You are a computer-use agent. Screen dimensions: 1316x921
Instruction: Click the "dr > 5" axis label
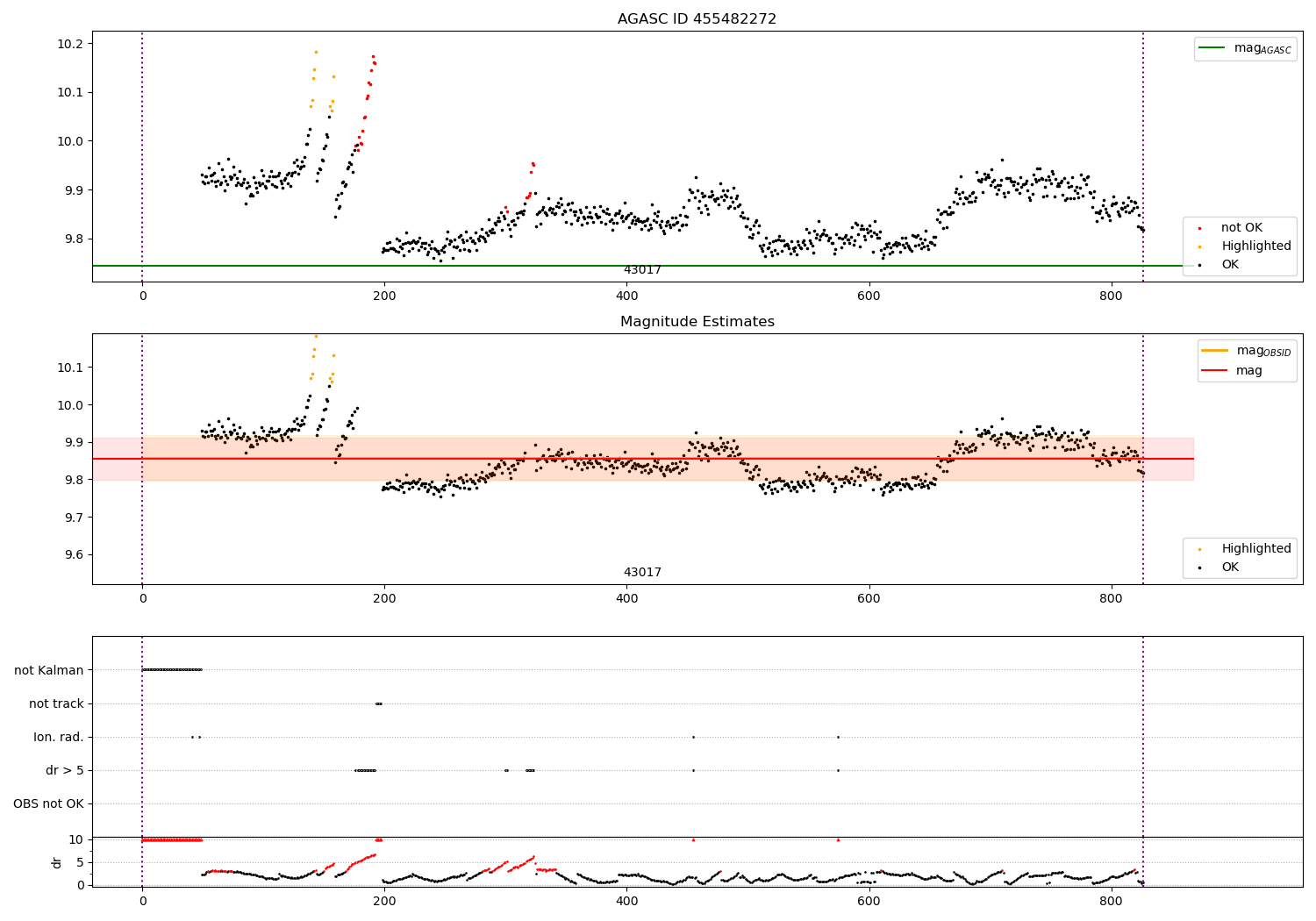[65, 771]
